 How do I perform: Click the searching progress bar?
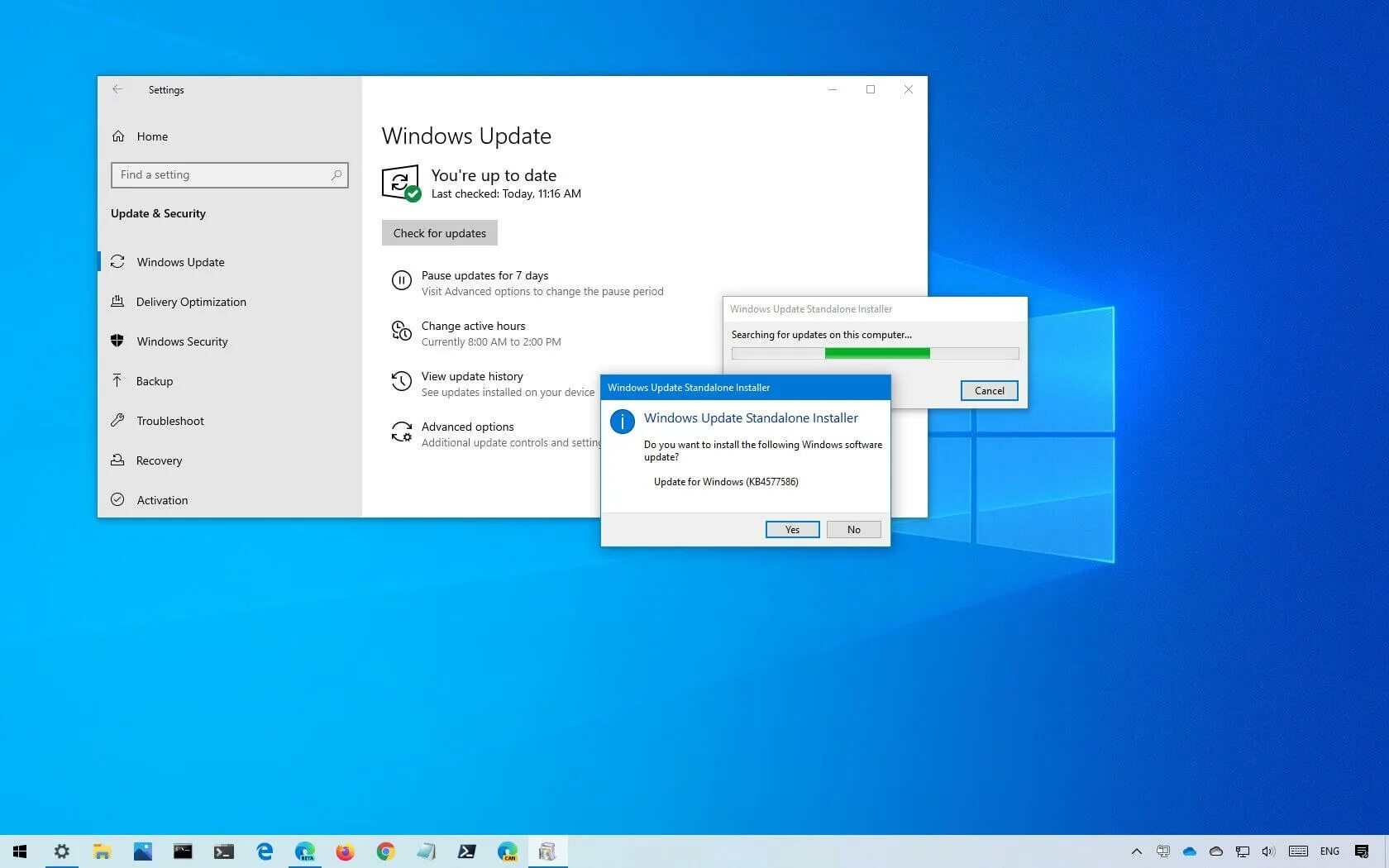click(x=875, y=353)
